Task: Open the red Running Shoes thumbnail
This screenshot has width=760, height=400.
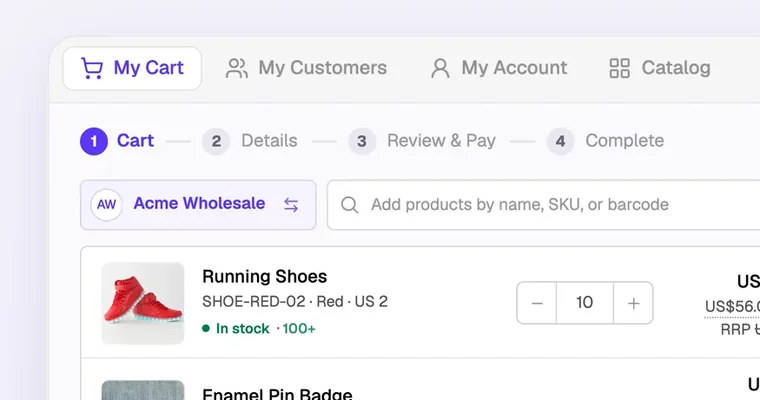Action: click(x=143, y=304)
